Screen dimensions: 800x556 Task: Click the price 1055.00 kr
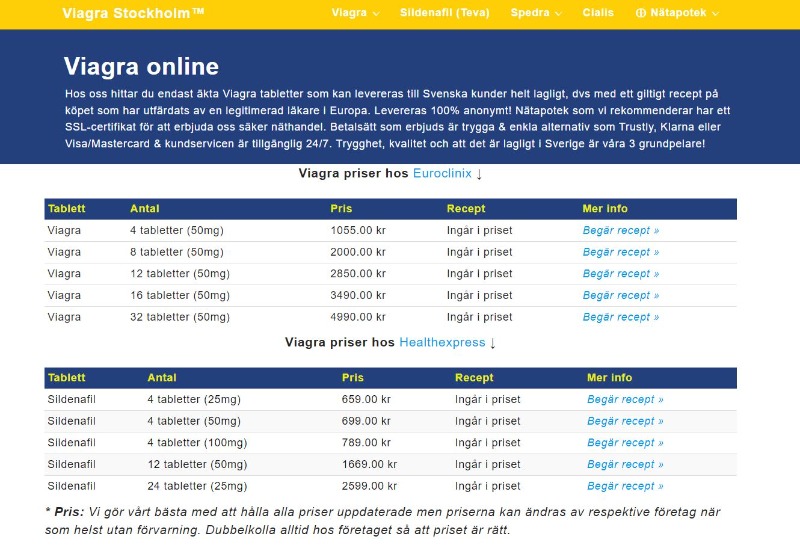(x=358, y=231)
